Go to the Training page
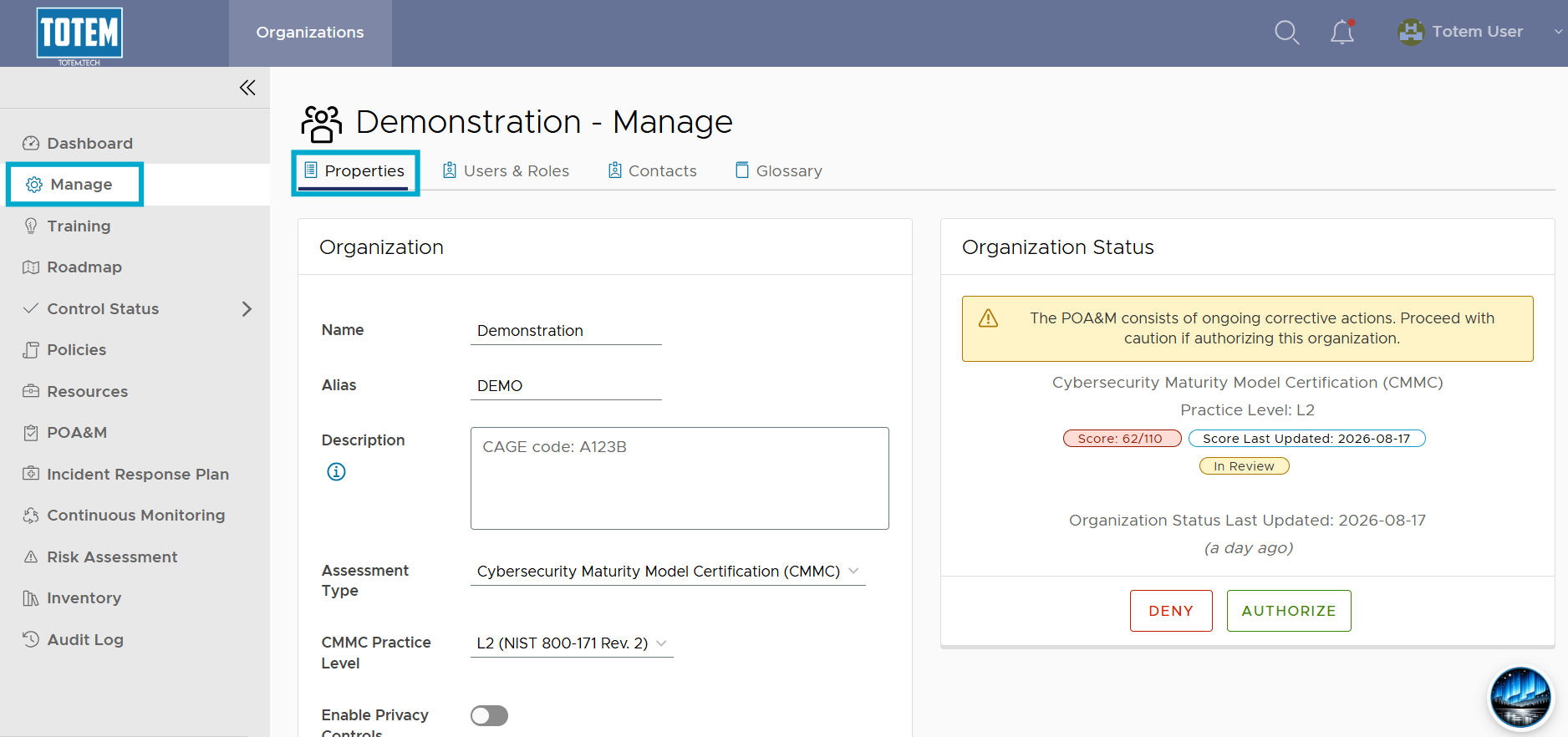1568x737 pixels. [135, 226]
